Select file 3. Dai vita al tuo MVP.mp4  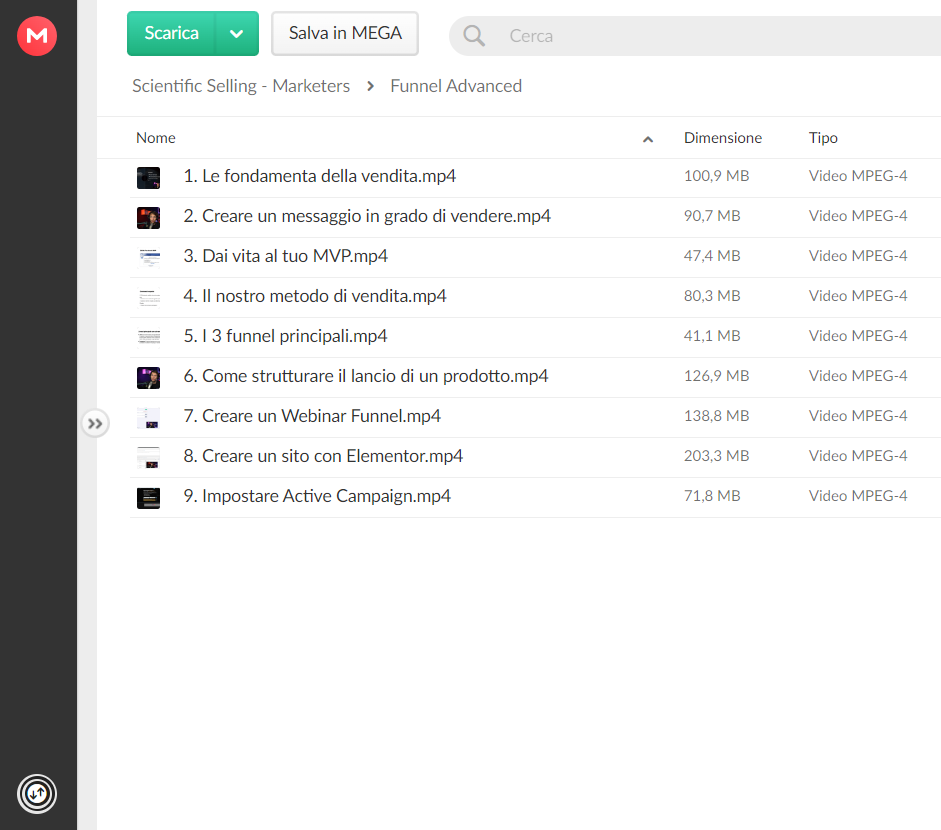pos(535,257)
